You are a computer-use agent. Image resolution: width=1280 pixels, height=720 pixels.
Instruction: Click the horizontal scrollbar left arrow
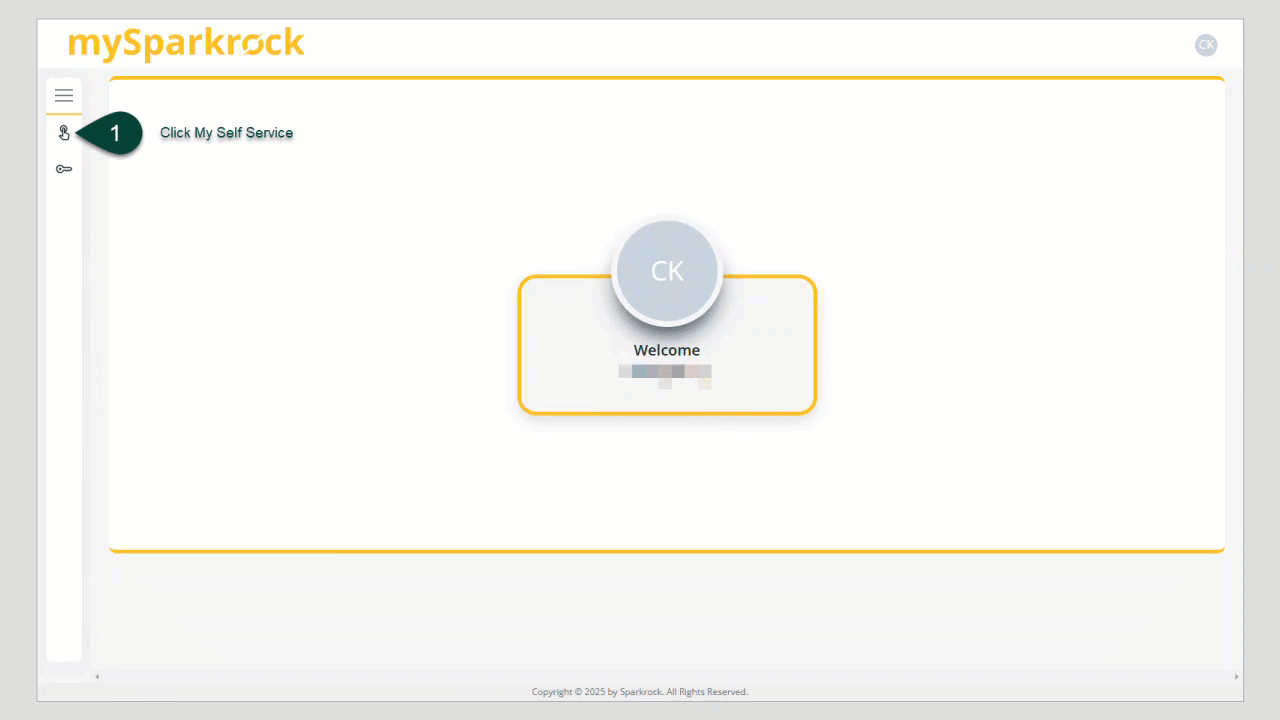[x=97, y=677]
